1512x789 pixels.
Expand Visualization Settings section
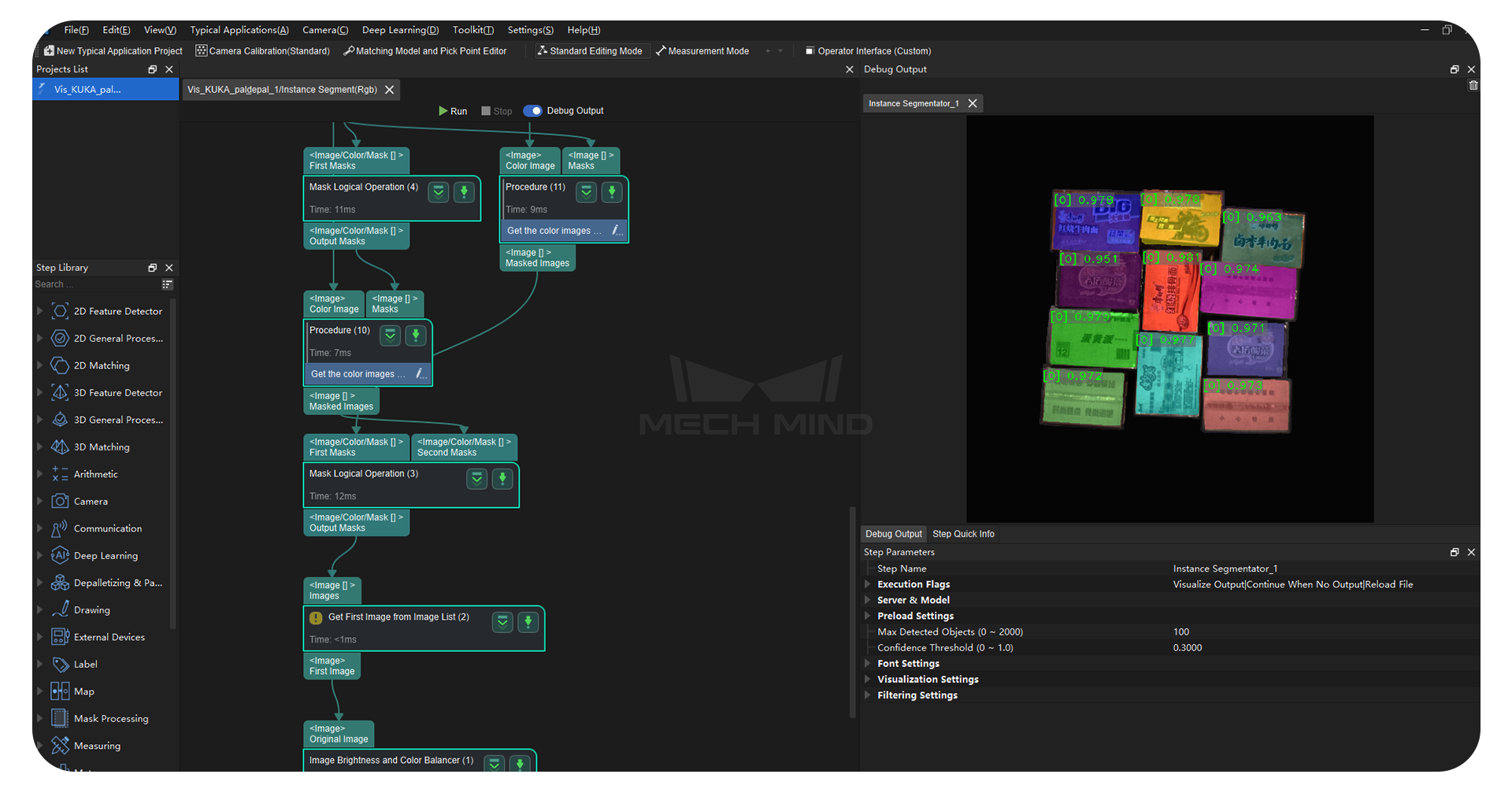tap(868, 679)
